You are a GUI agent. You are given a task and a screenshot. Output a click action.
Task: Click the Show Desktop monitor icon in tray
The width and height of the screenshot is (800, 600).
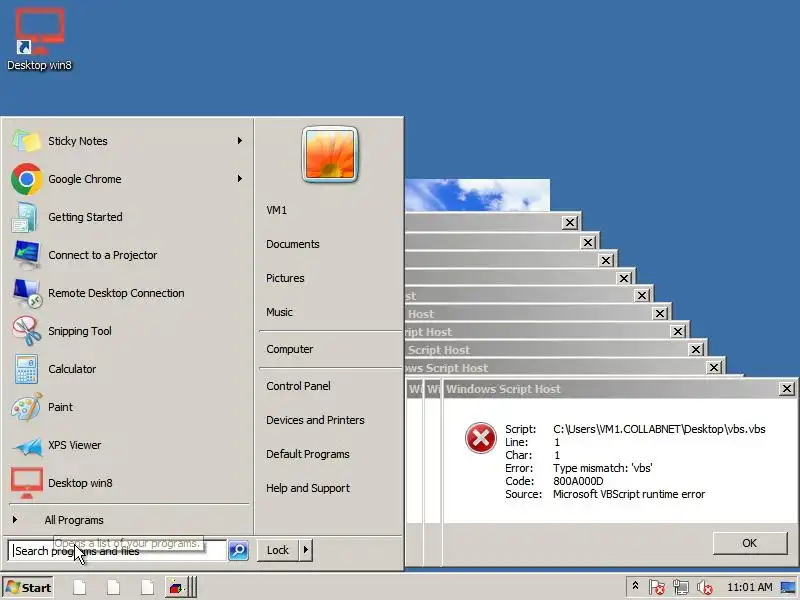click(788, 588)
